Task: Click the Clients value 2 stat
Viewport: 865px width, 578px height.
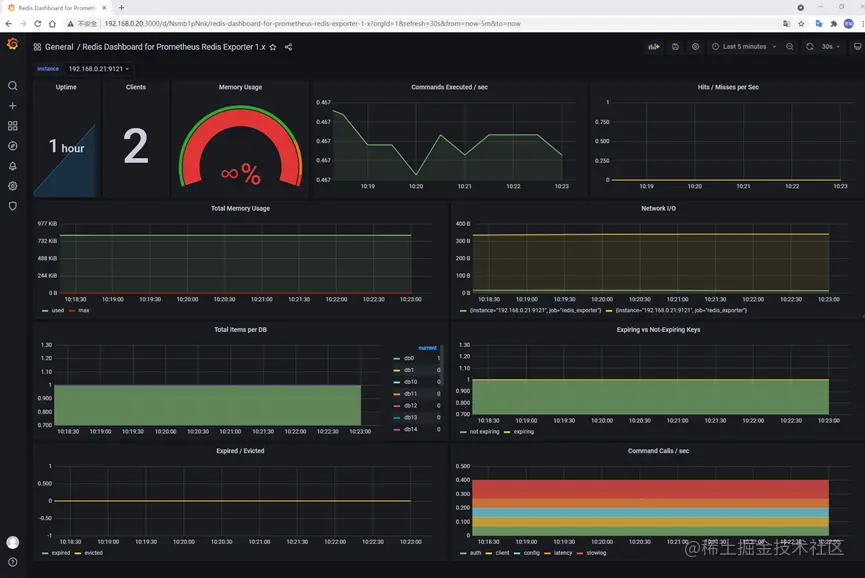Action: pyautogui.click(x=136, y=146)
